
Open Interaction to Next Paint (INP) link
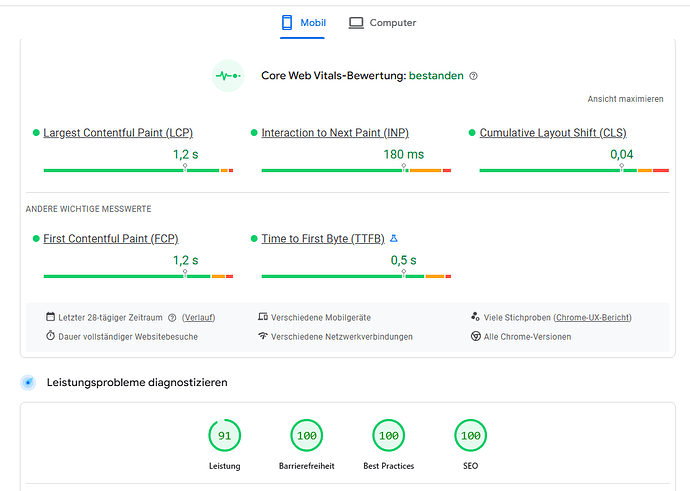(x=335, y=133)
